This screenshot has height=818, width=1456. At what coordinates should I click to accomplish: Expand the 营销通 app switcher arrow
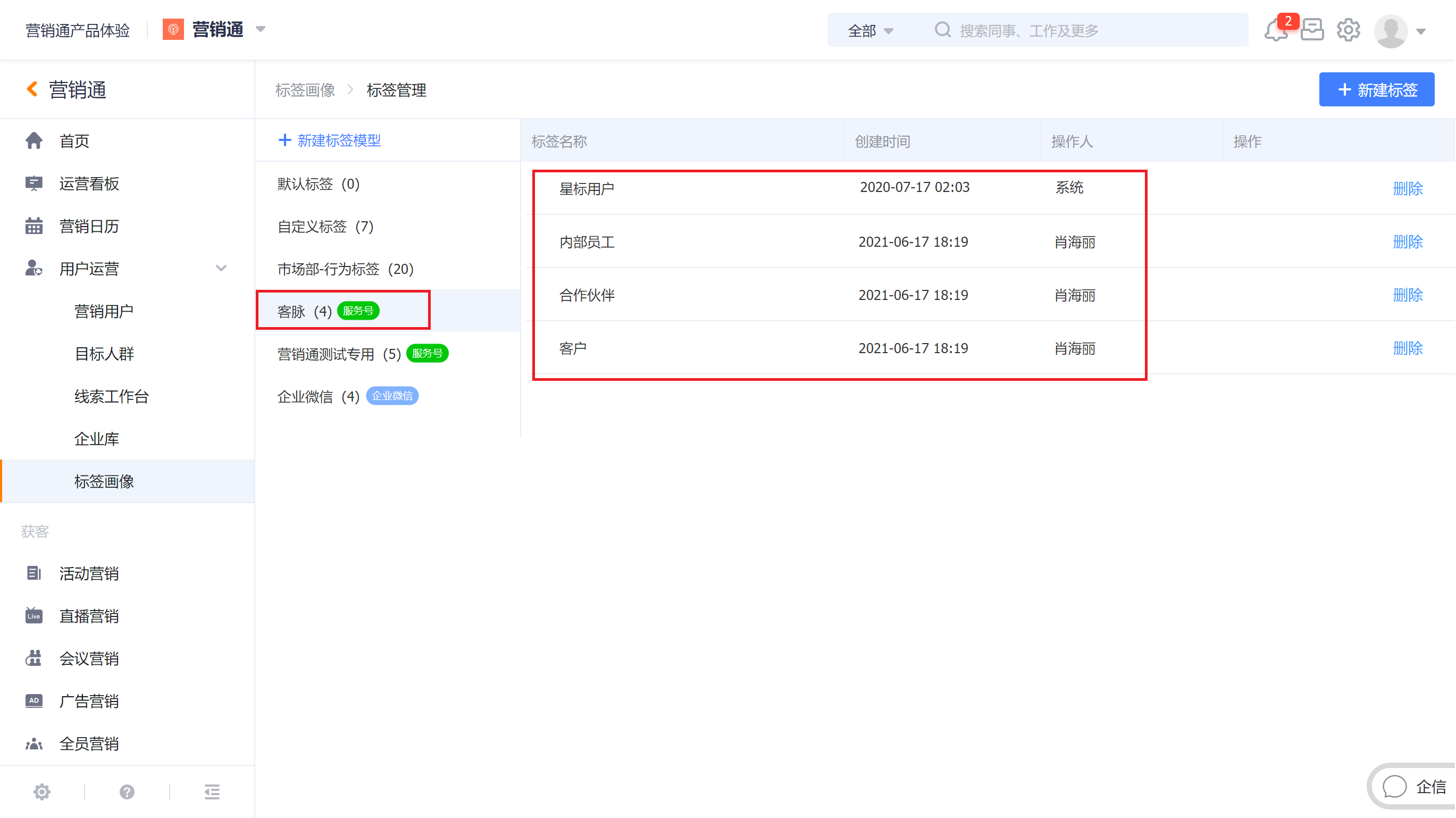click(261, 29)
